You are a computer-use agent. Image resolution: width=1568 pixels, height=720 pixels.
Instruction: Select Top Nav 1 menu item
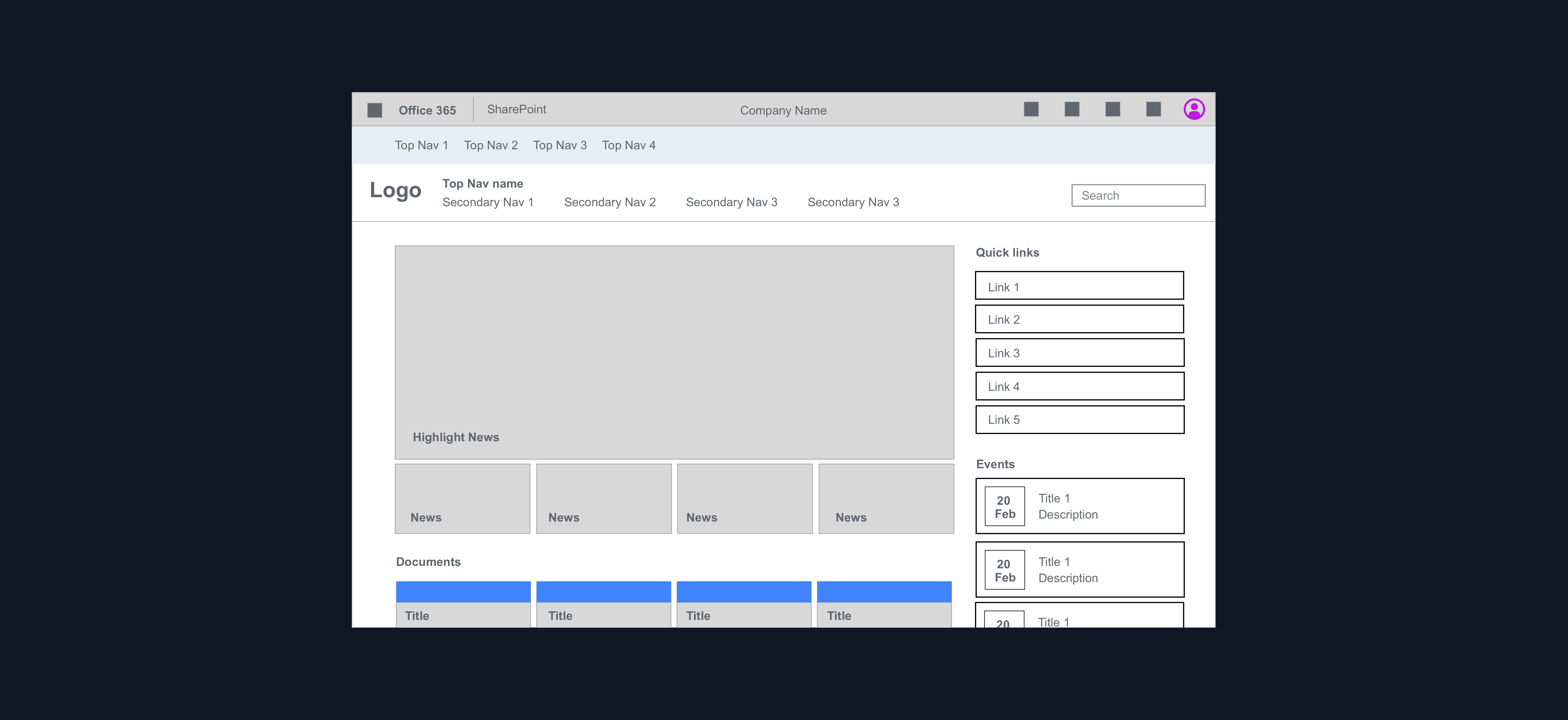click(421, 145)
